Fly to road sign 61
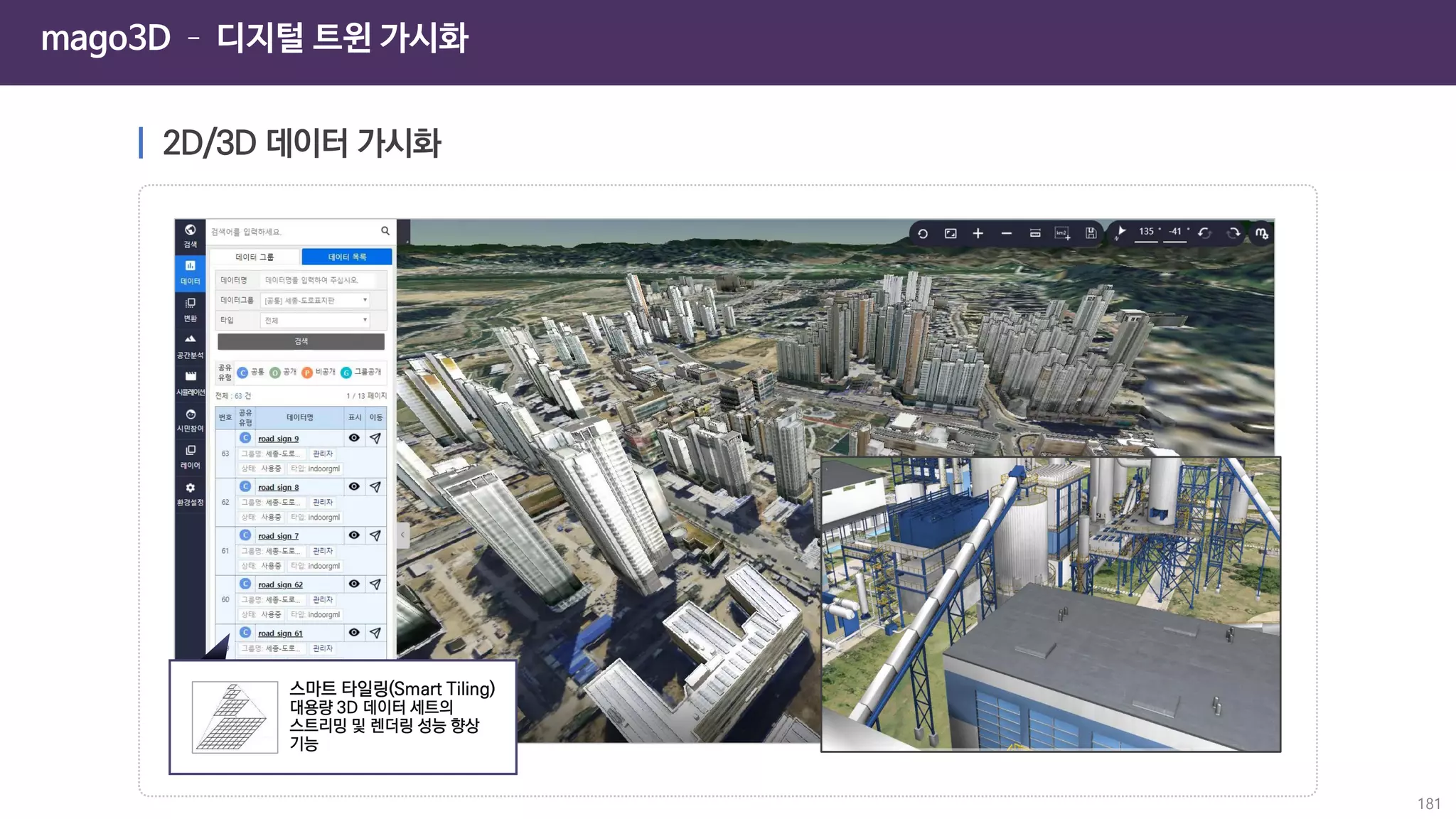1456x819 pixels. pyautogui.click(x=375, y=633)
